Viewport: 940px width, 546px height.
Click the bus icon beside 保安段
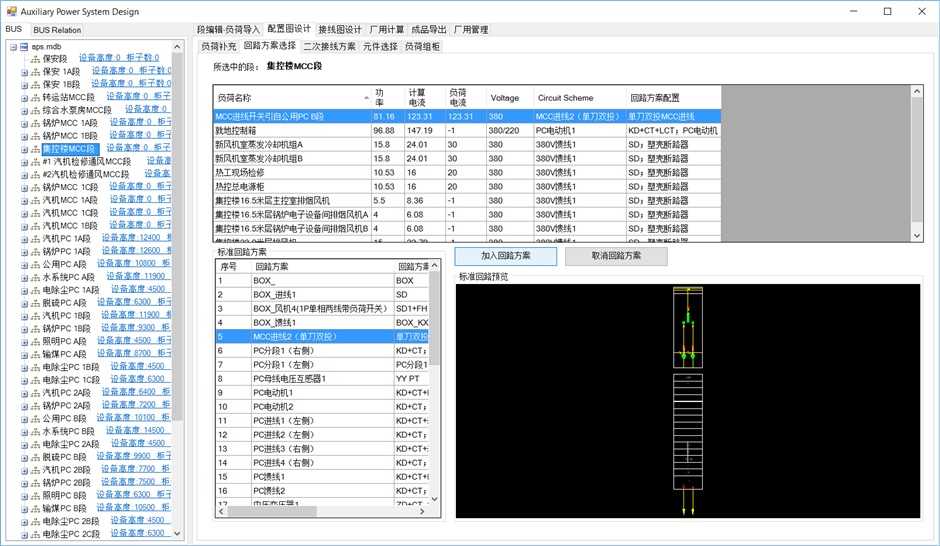tap(35, 59)
